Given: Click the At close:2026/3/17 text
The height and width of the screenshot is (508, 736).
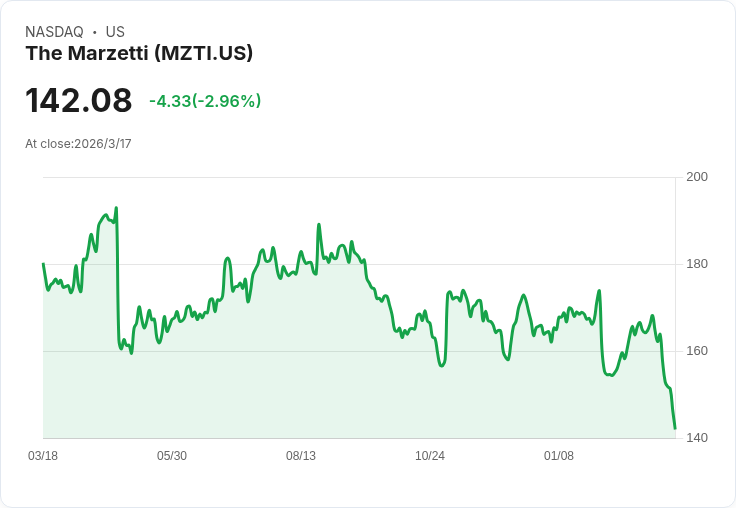Looking at the screenshot, I should 78,144.
